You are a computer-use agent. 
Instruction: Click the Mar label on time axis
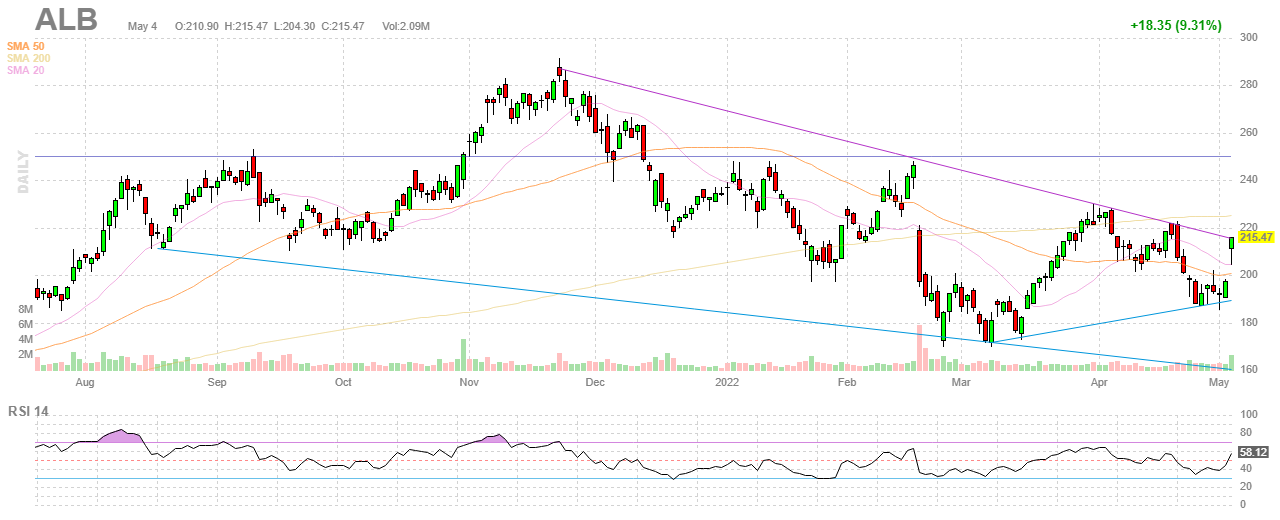click(x=961, y=382)
